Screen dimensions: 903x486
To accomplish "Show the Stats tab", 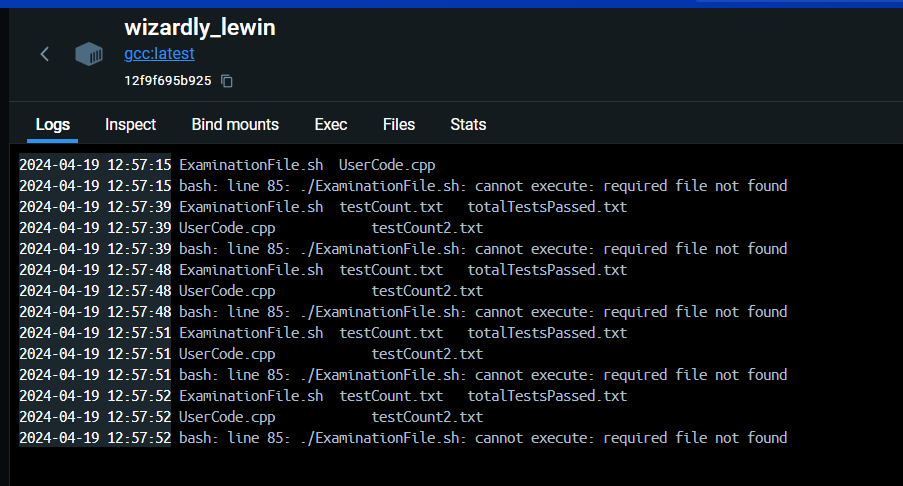I will pos(468,125).
